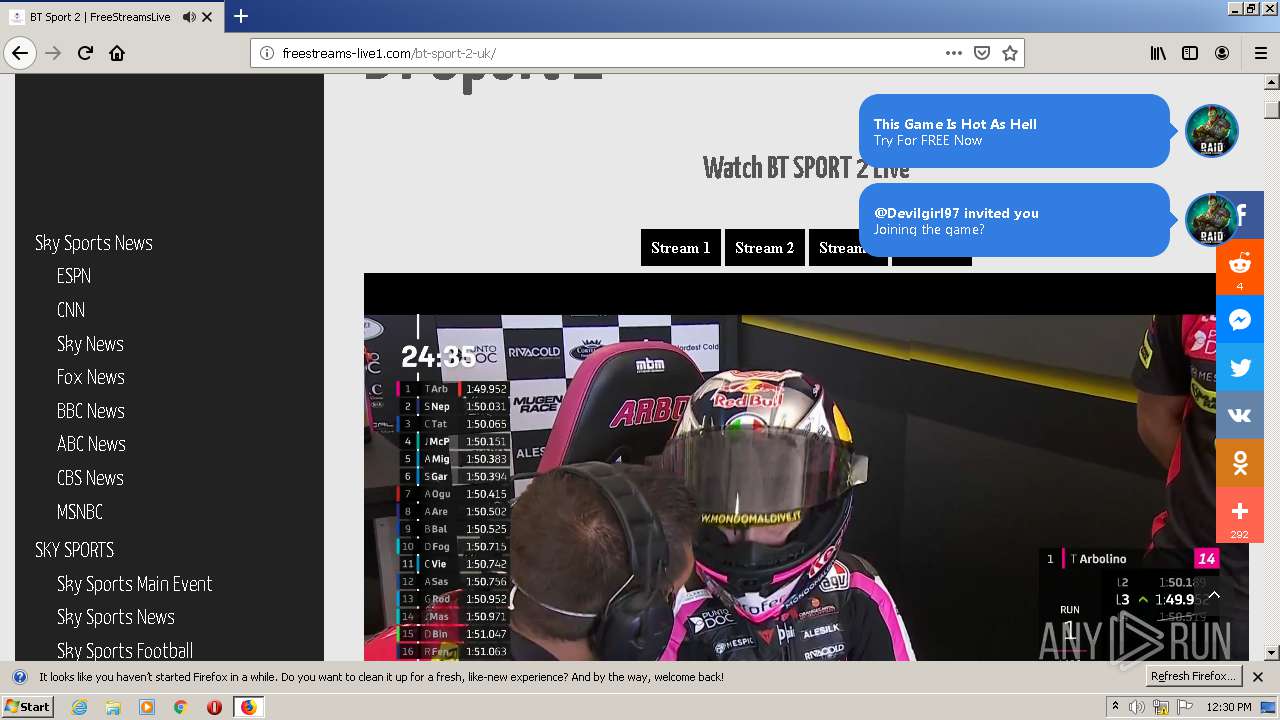Open the Library bookmarks panel
This screenshot has width=1280, height=720.
(x=1158, y=53)
